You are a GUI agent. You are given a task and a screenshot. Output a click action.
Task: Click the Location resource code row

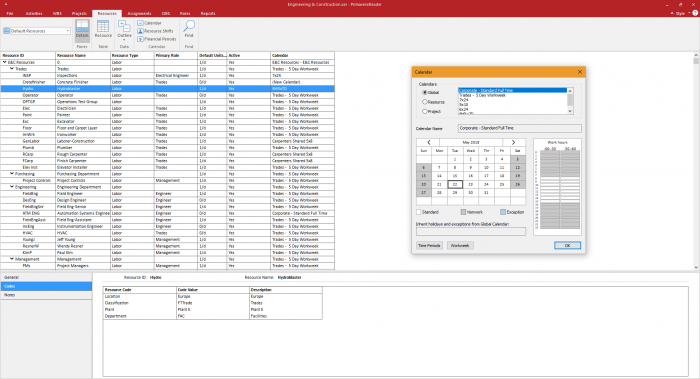click(212, 296)
